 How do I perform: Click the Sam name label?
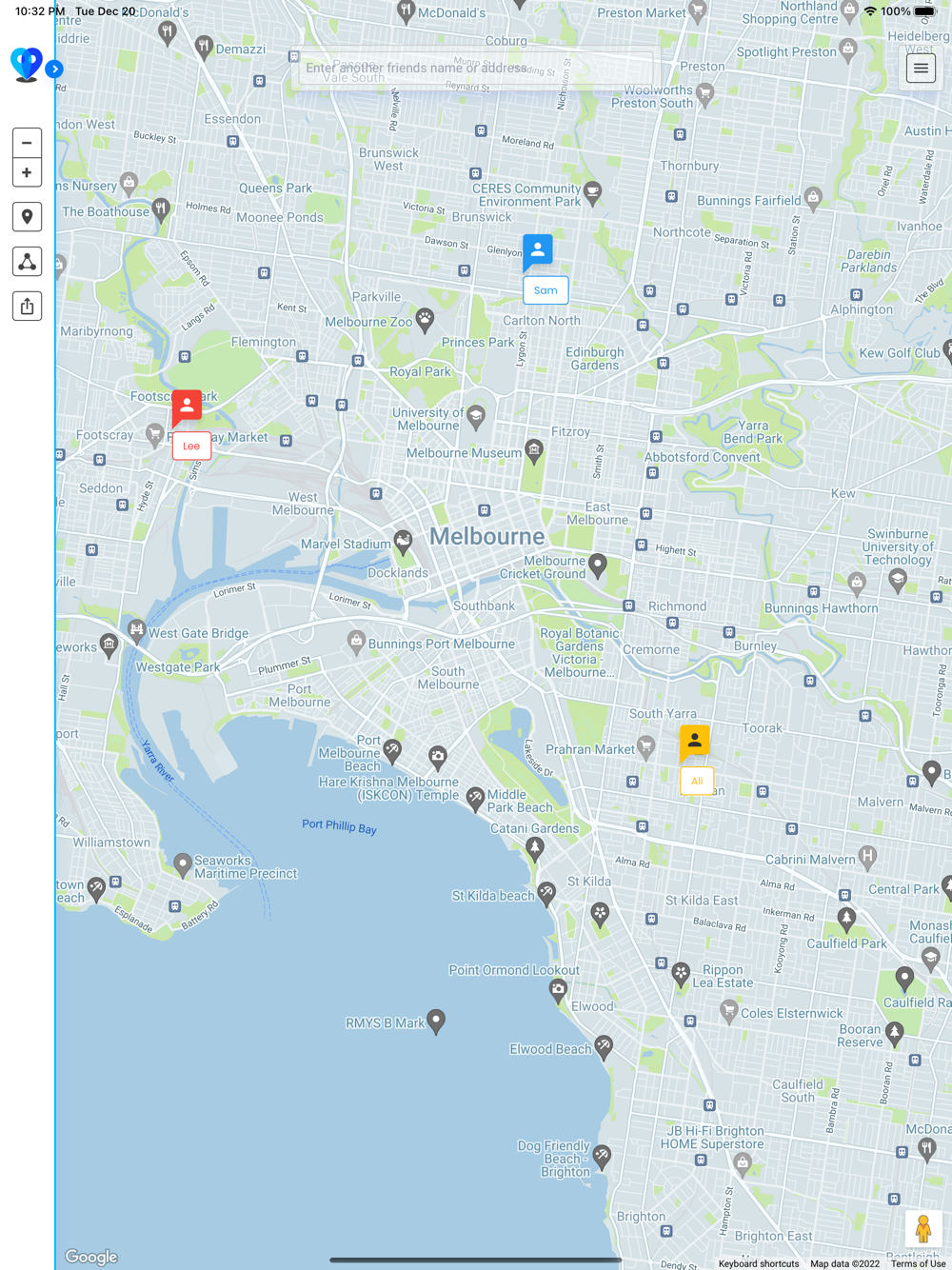(545, 290)
